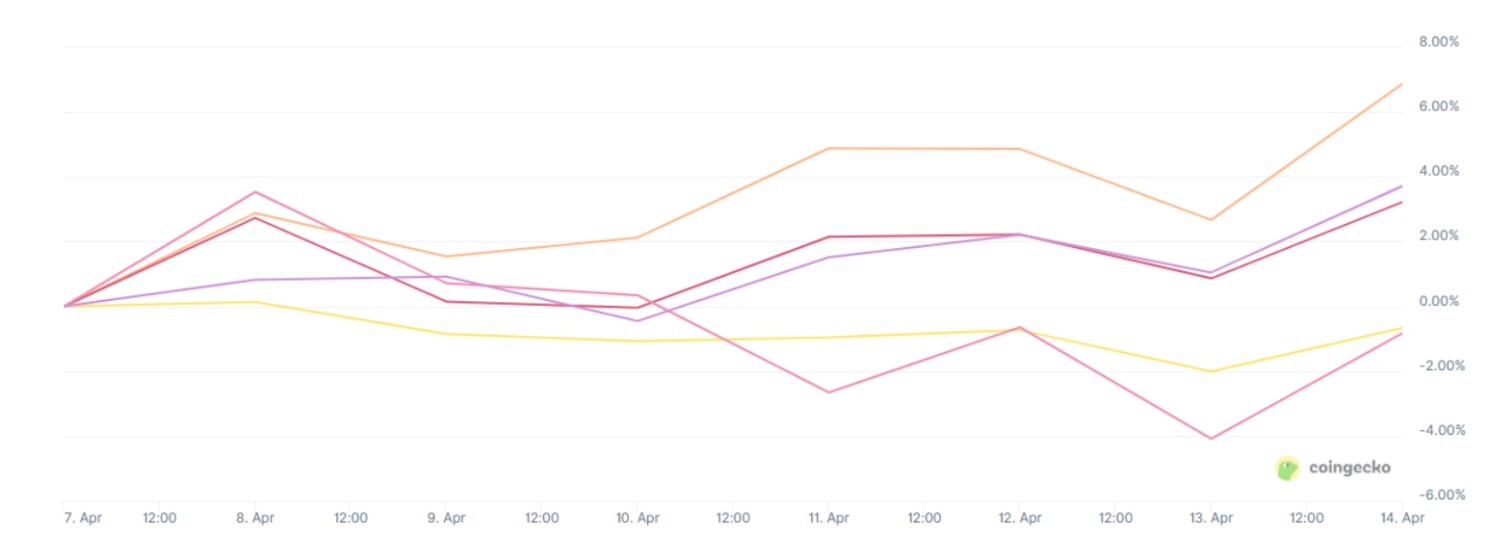1502x545 pixels.
Task: Click the 14. Apr axis label
Action: pos(1401,518)
